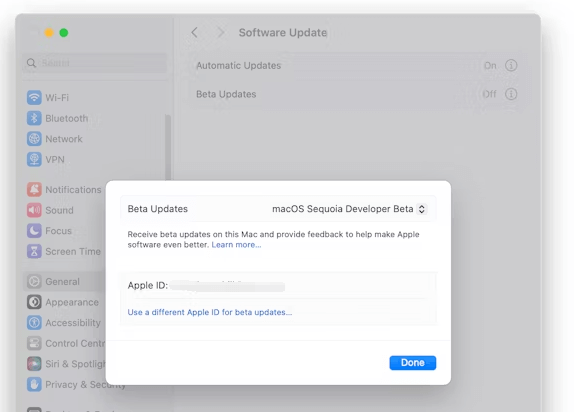The width and height of the screenshot is (574, 412).
Task: Select the Siri & Spotlight icon
Action: (34, 364)
